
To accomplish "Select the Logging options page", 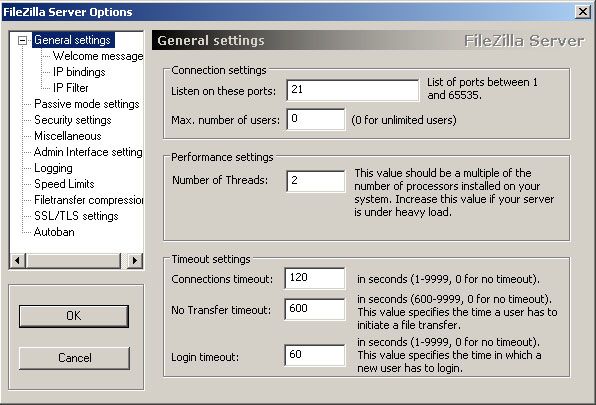I will (x=53, y=168).
